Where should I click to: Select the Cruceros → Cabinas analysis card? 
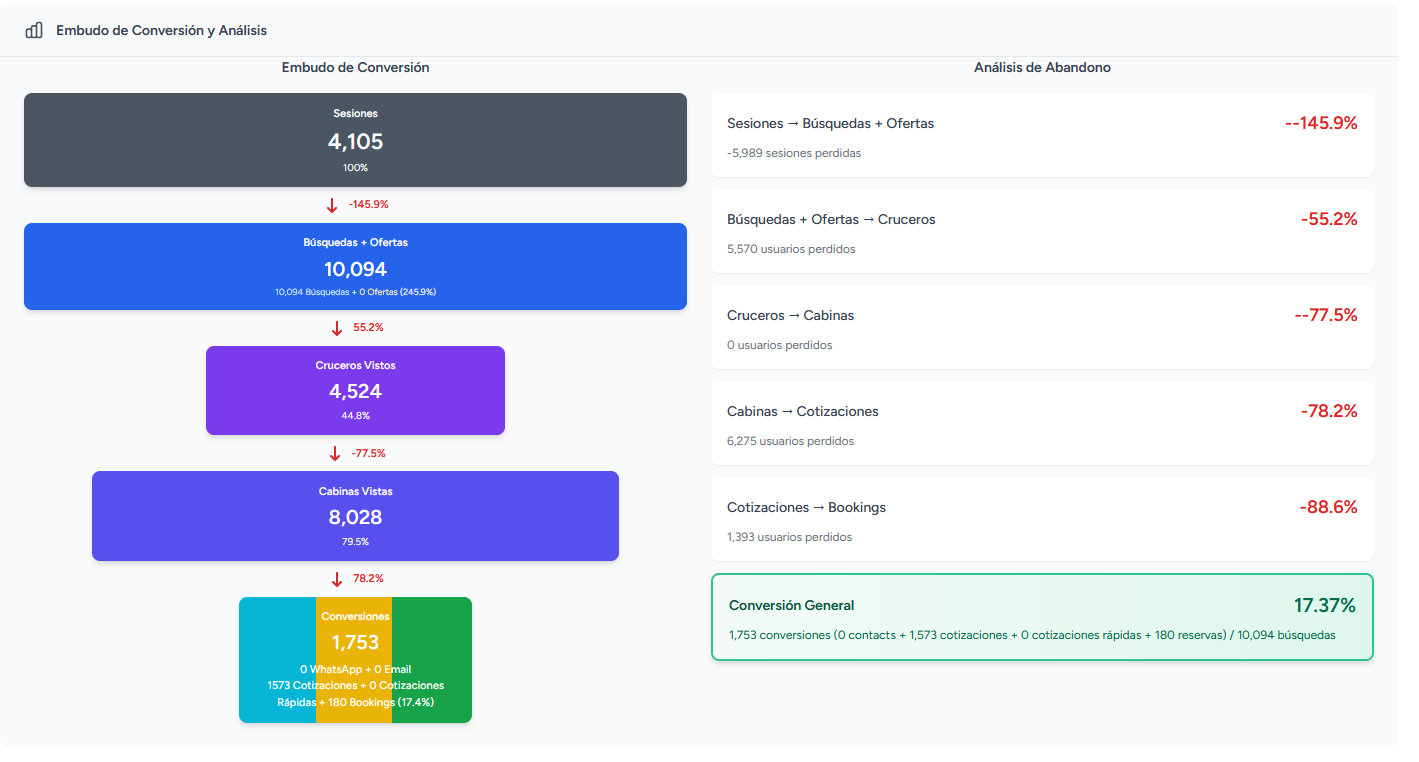tap(1042, 327)
